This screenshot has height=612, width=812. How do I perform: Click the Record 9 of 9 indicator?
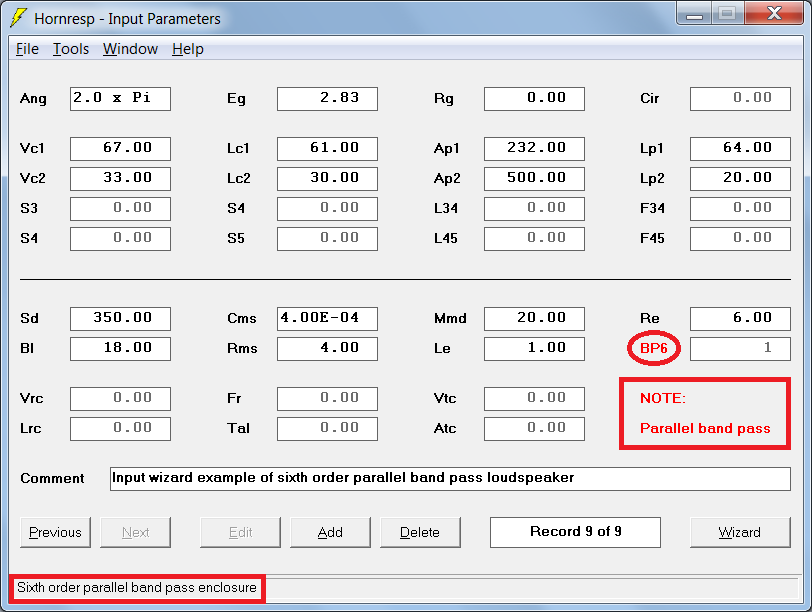[575, 532]
